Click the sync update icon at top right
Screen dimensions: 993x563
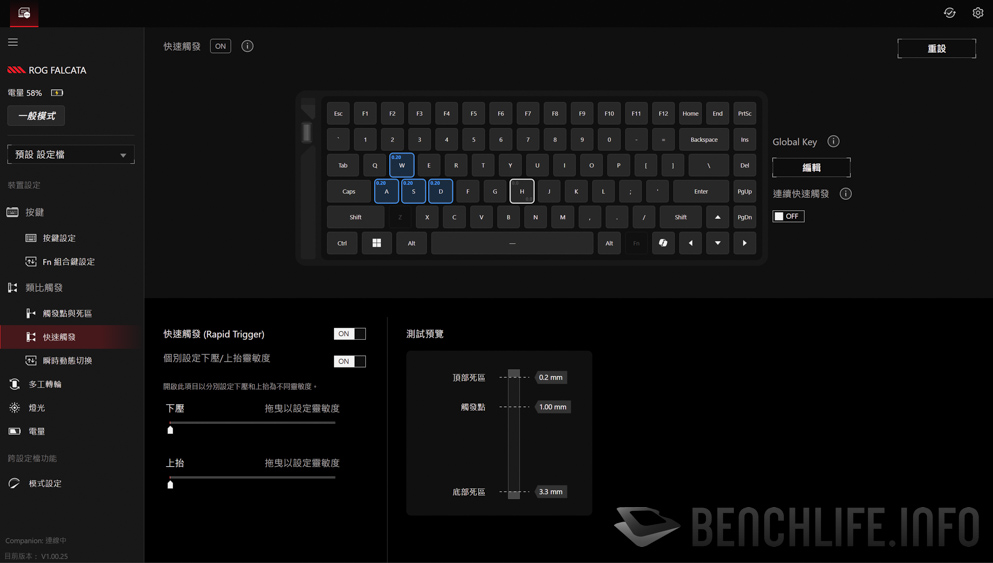point(949,13)
